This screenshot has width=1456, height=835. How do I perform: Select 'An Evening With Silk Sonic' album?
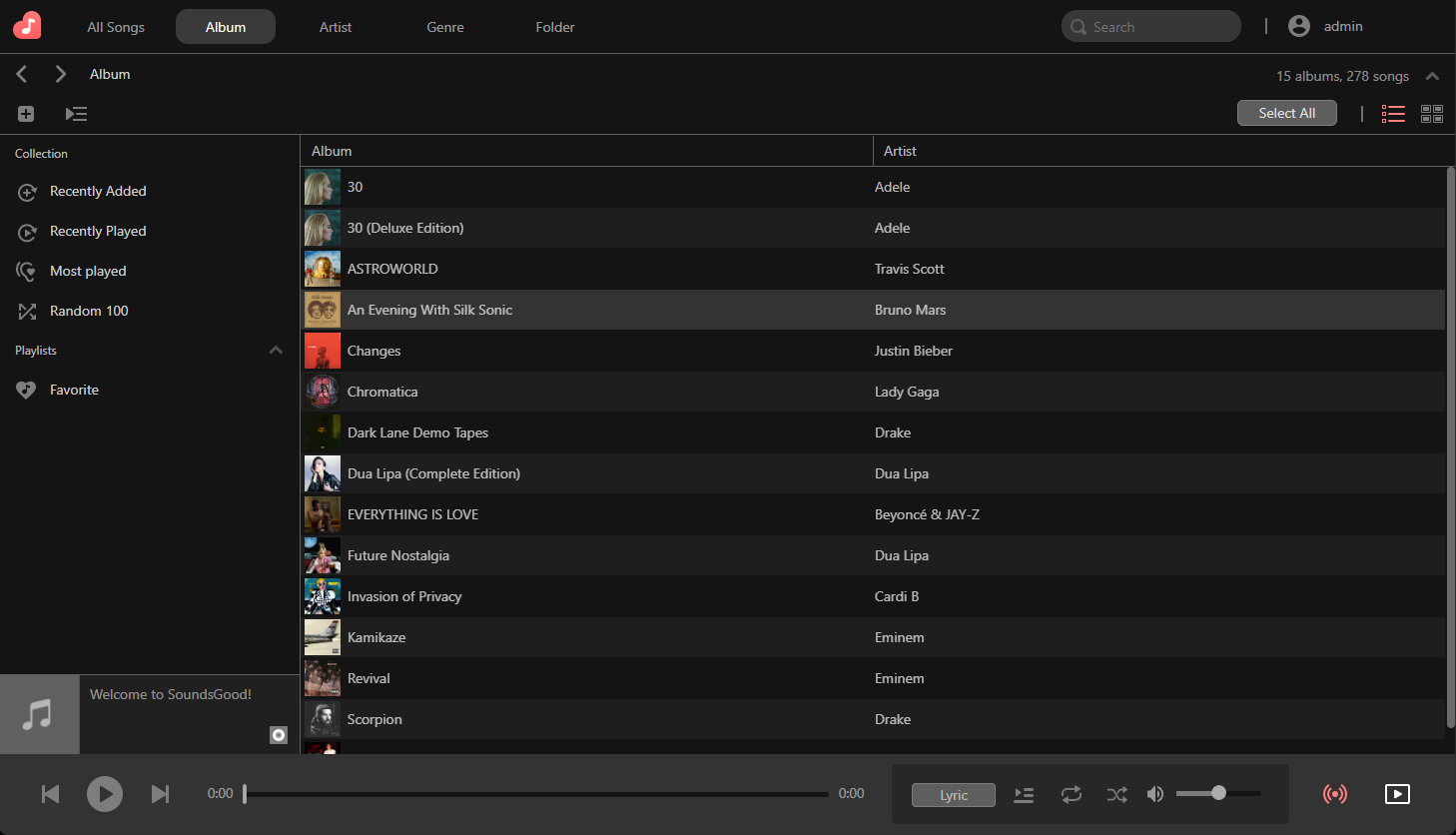(873, 310)
